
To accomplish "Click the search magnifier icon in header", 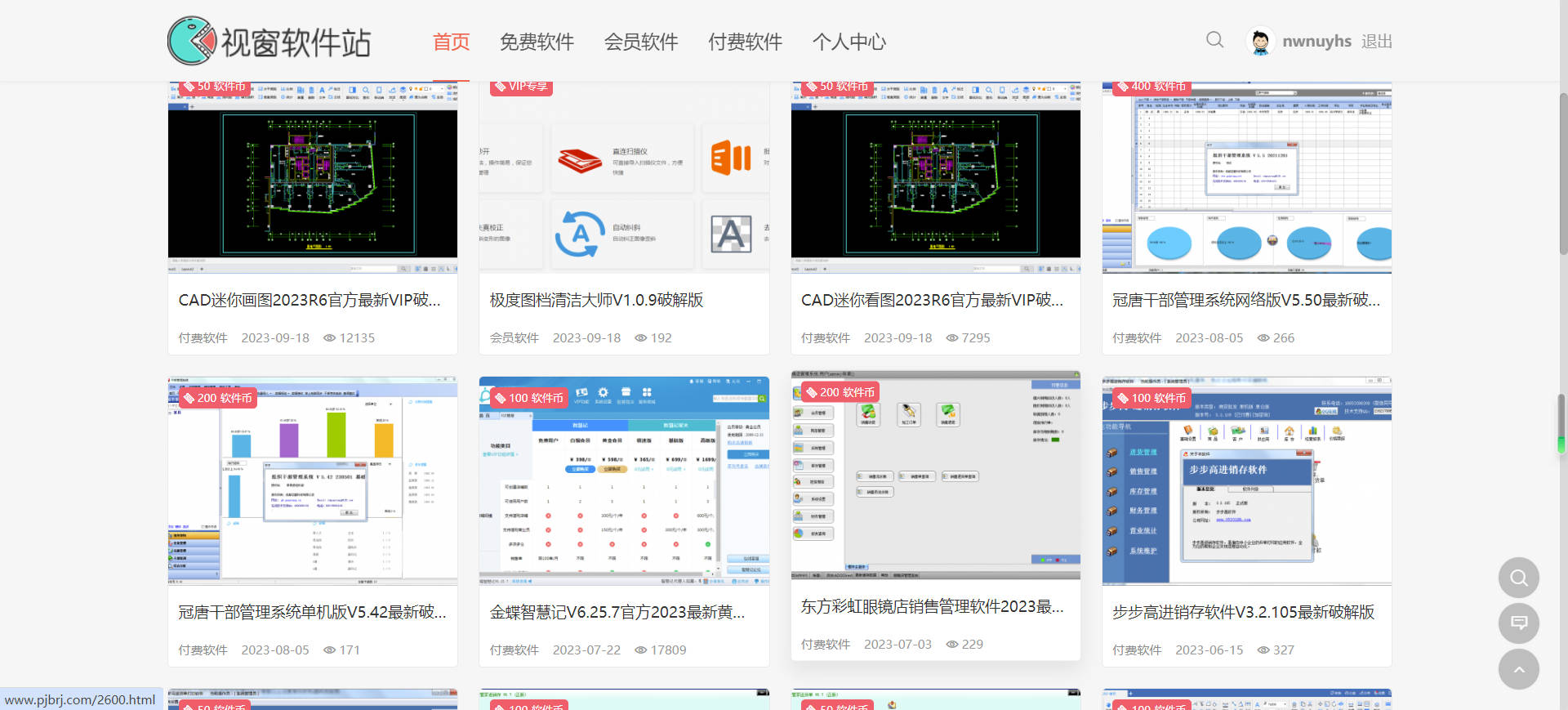I will (1214, 40).
